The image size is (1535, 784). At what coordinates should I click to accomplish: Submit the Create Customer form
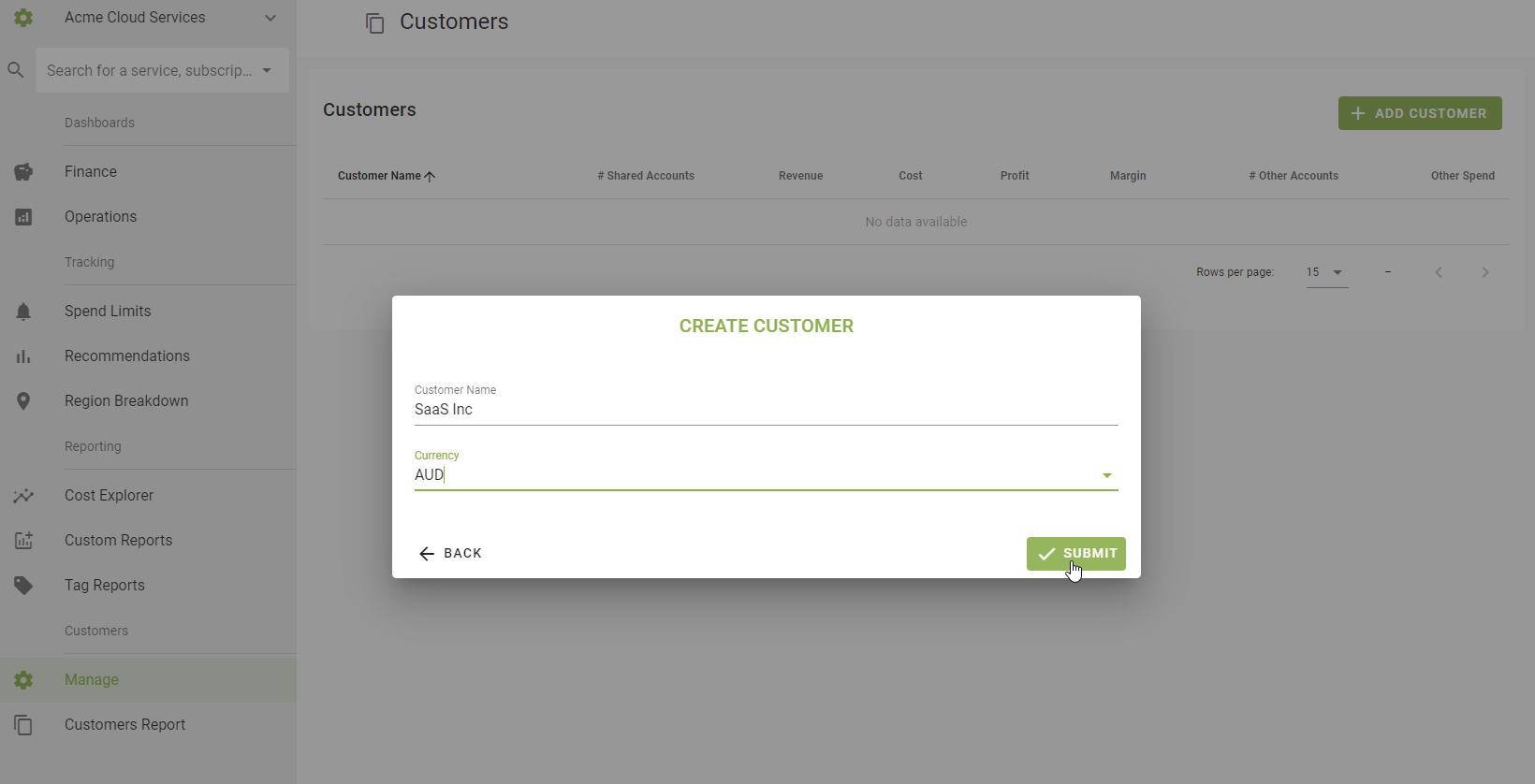point(1076,554)
